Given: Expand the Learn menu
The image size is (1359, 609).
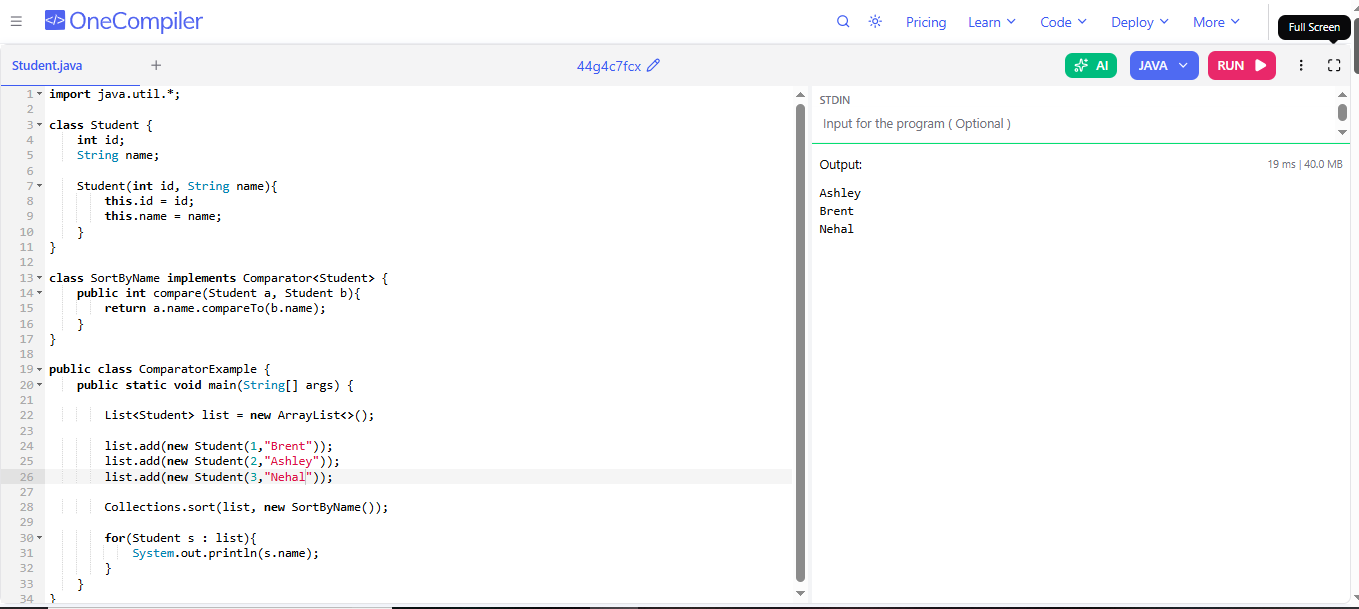Looking at the screenshot, I should tap(991, 22).
